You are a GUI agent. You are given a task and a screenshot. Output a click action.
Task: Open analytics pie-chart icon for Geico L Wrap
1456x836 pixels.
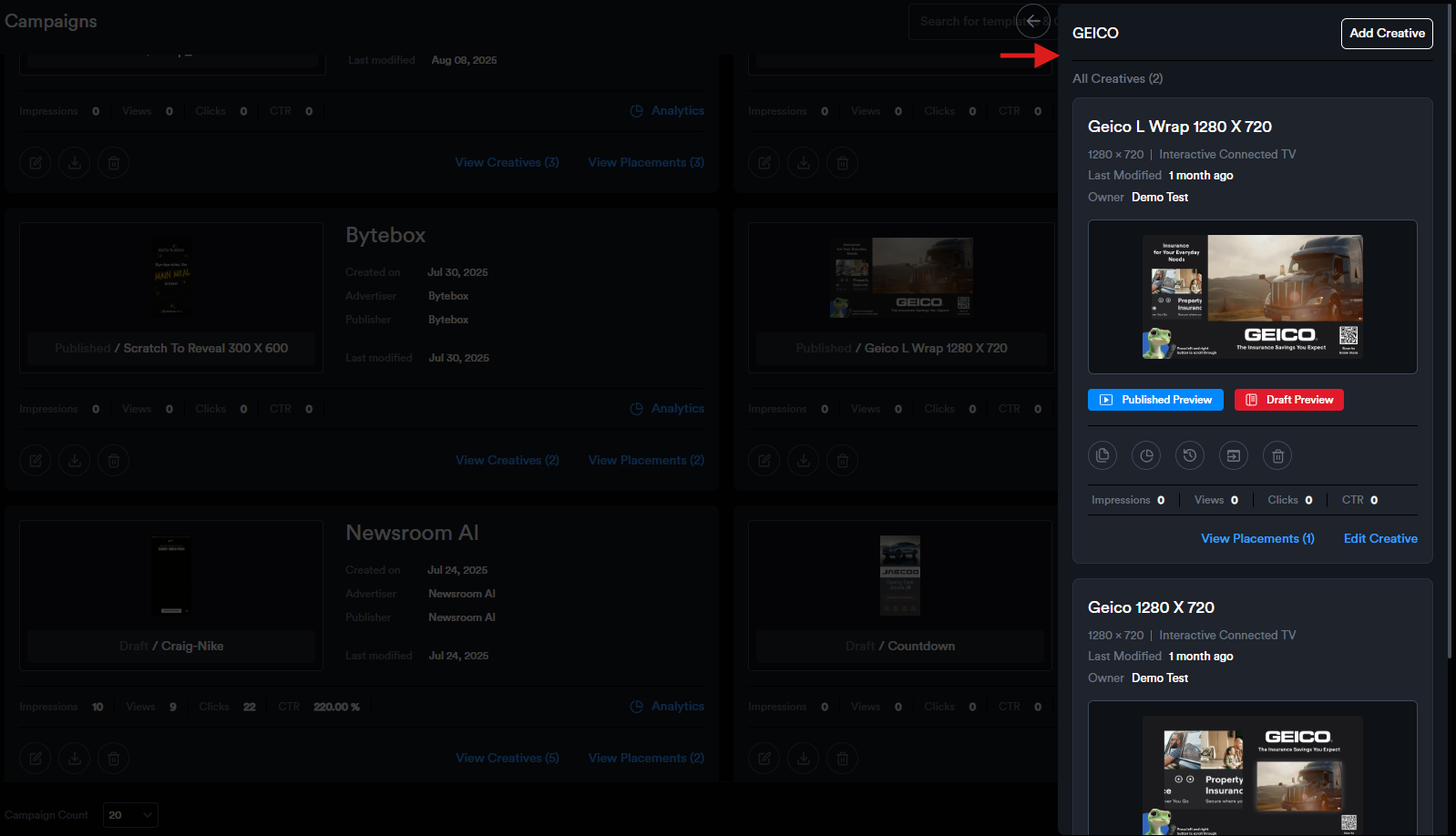click(x=1146, y=455)
